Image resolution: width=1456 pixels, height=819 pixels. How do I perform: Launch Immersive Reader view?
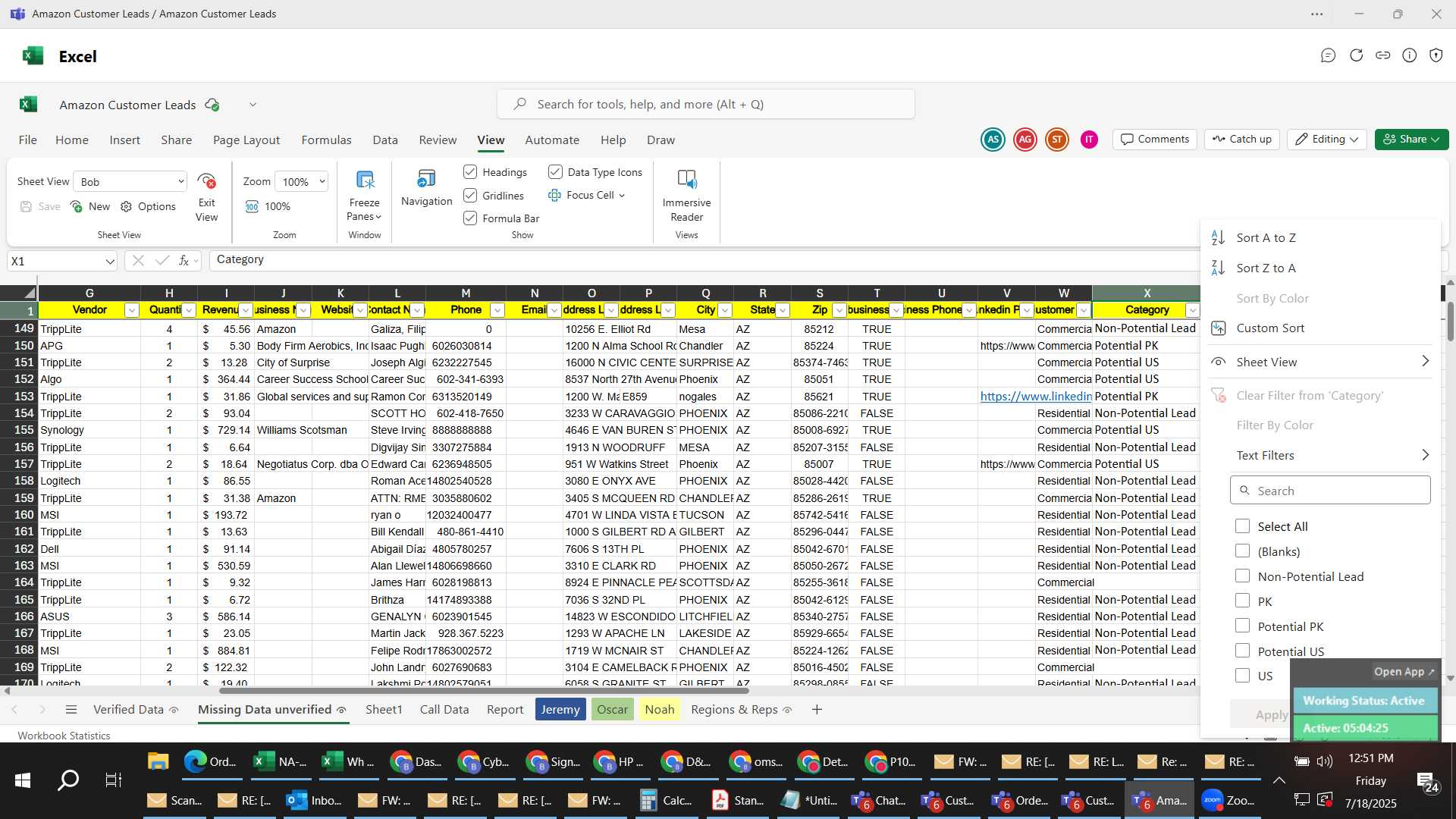686,180
